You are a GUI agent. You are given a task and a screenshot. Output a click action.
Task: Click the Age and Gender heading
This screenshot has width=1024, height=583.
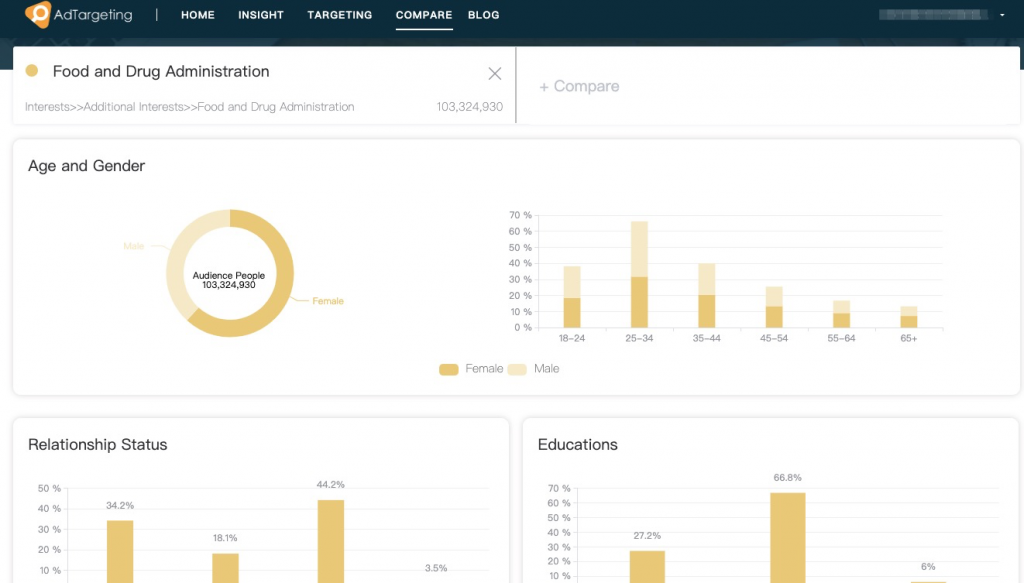86,166
